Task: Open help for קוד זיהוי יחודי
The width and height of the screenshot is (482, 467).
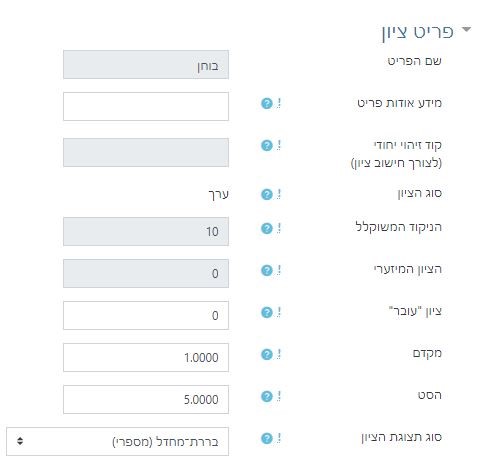Action: 267,145
